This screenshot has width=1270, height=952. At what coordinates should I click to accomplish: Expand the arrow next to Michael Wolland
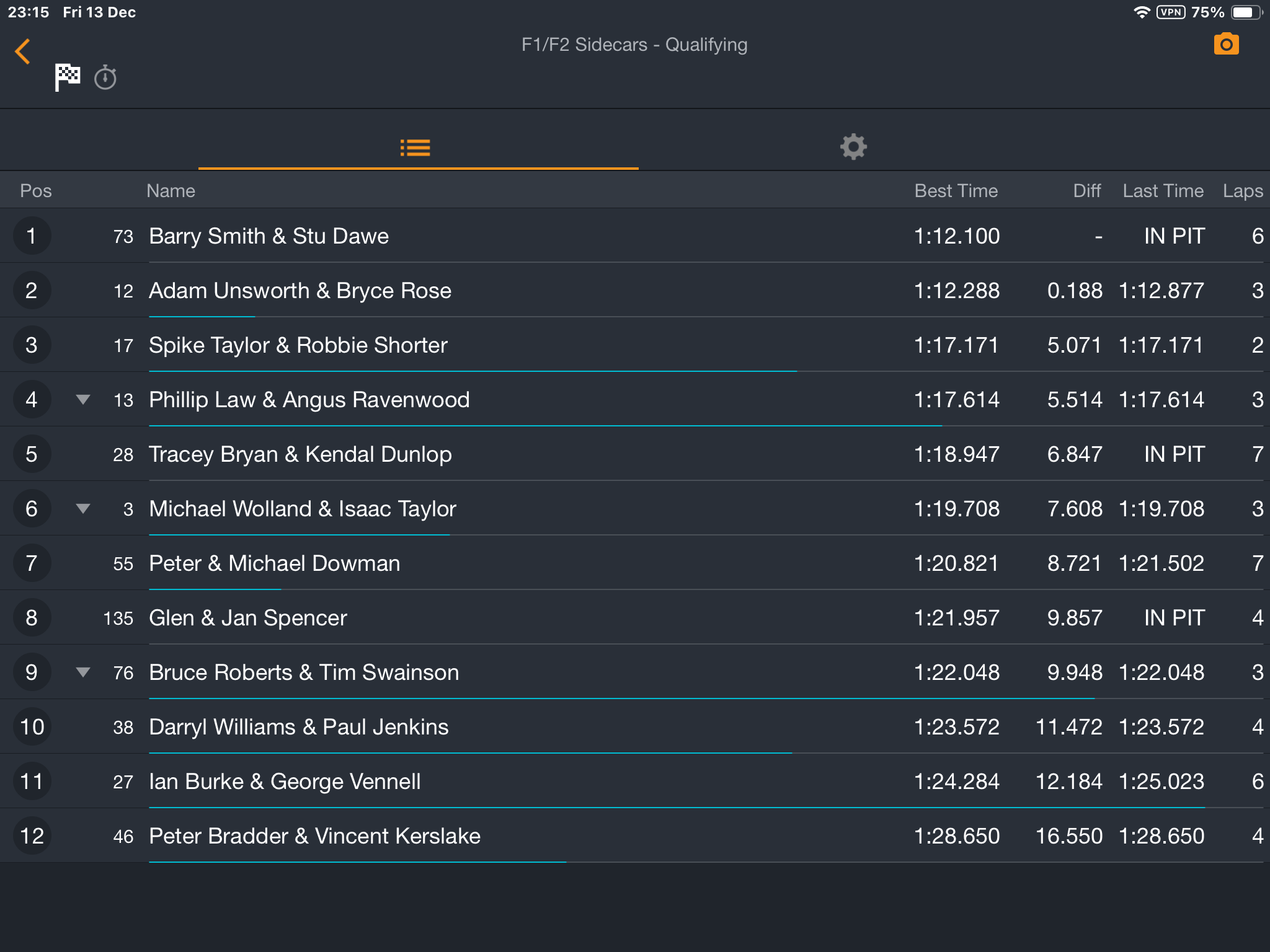83,509
